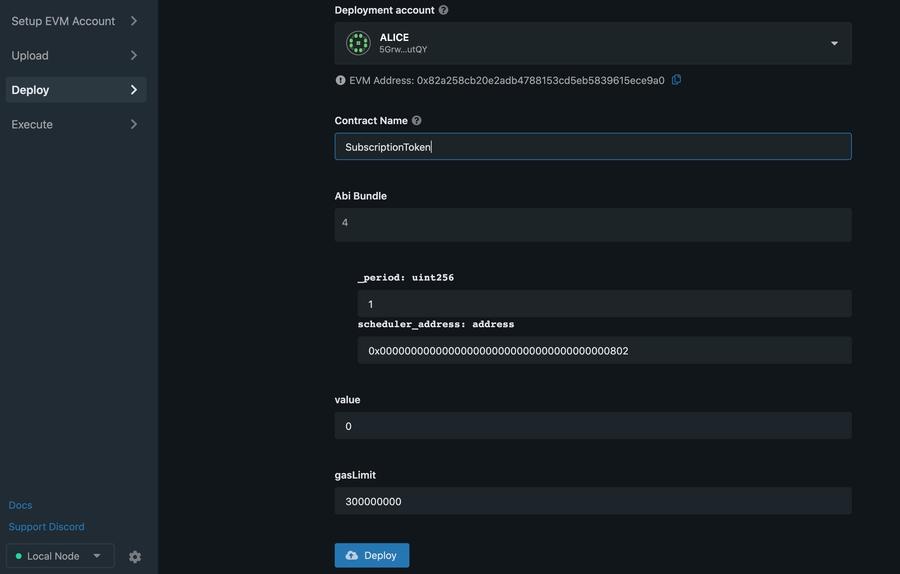Viewport: 900px width, 574px height.
Task: Go to the Execute menu item
Action: [x=32, y=124]
